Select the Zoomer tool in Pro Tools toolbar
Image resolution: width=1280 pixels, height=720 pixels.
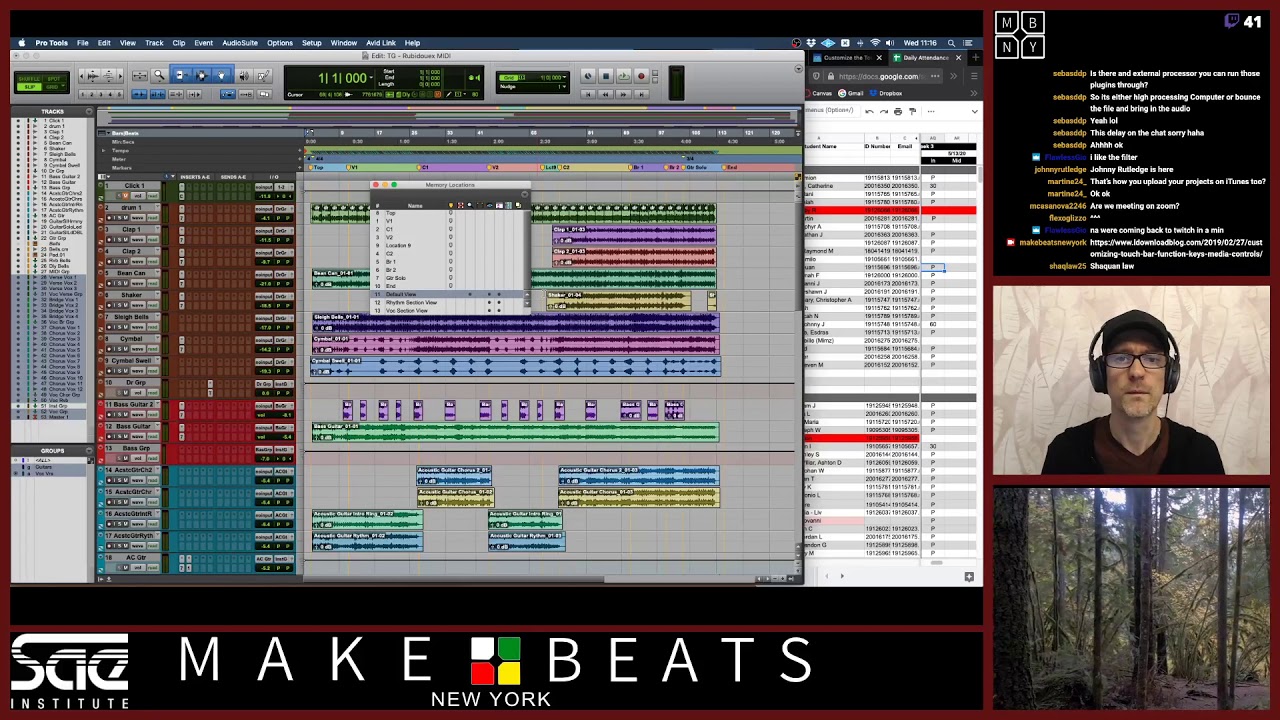159,74
